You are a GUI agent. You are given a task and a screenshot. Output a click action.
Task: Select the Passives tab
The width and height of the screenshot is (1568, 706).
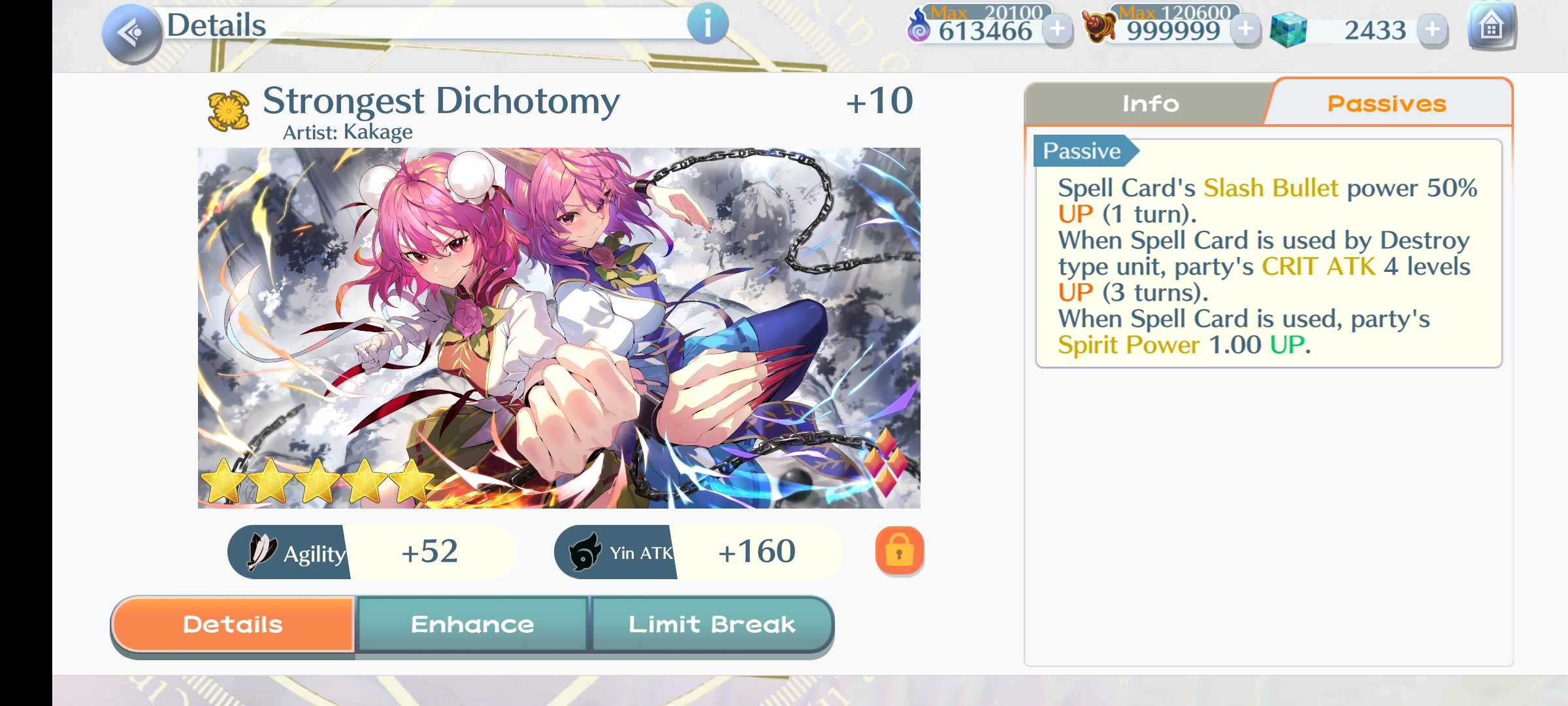[1387, 103]
